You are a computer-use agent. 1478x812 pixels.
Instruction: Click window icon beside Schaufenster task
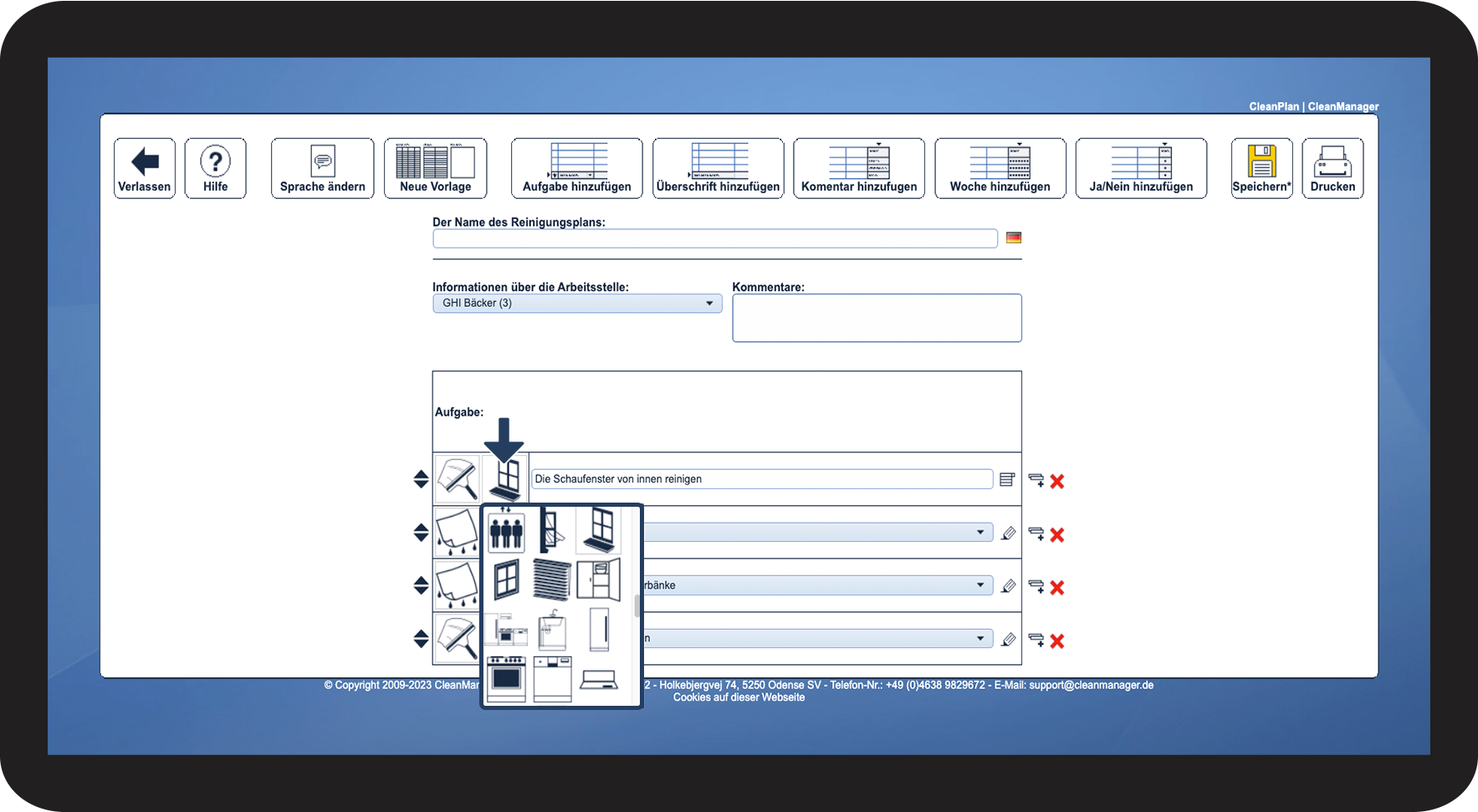[x=505, y=480]
